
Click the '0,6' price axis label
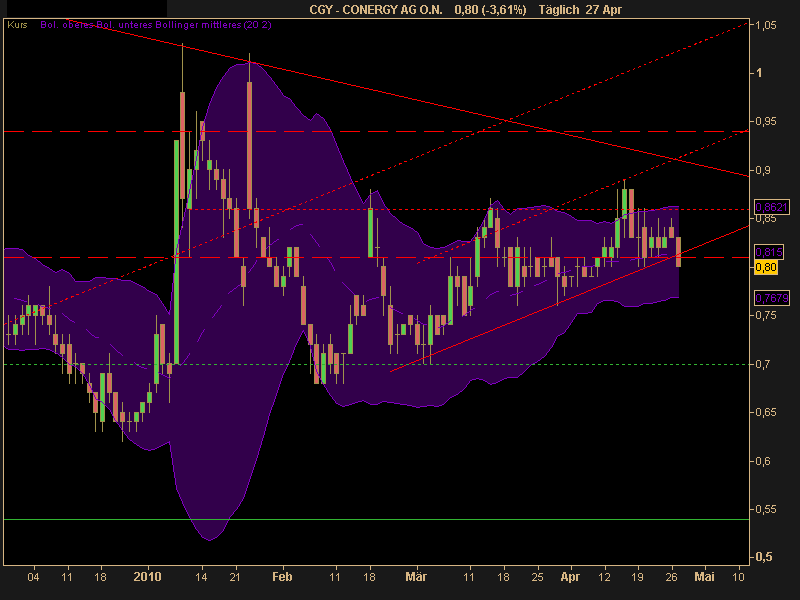tap(763, 461)
